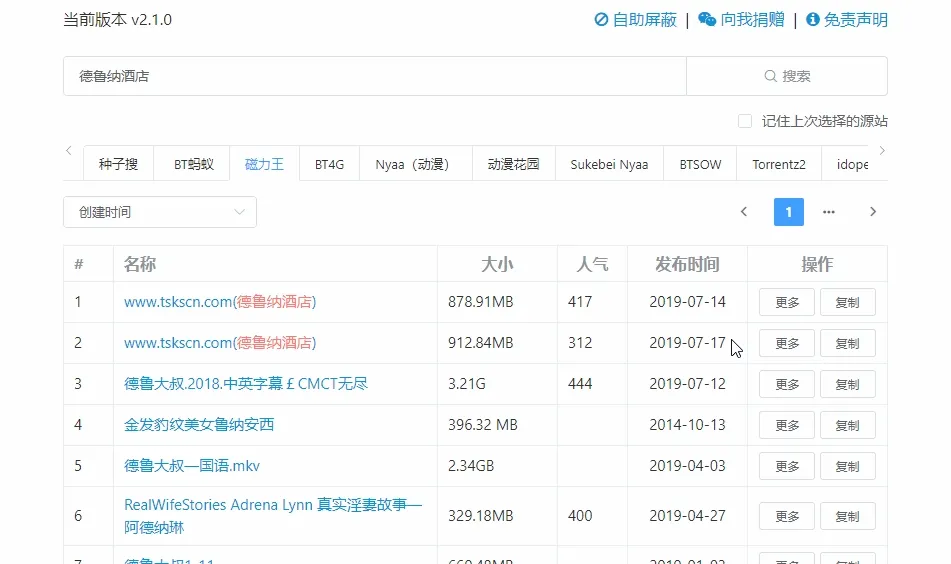The width and height of the screenshot is (951, 564).
Task: Click the 2019-07-14 date cell
Action: pos(687,302)
